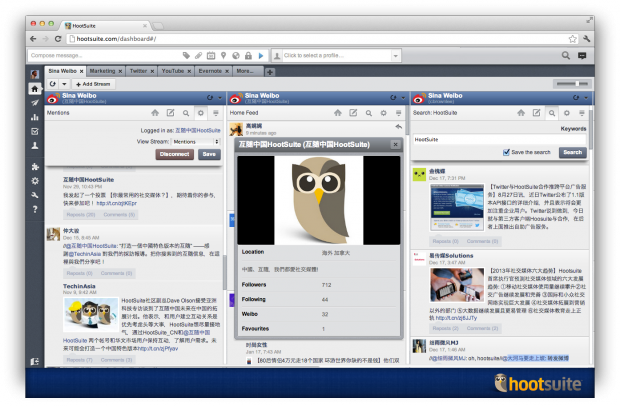Open Analytics bar chart sidebar icon

[35, 117]
